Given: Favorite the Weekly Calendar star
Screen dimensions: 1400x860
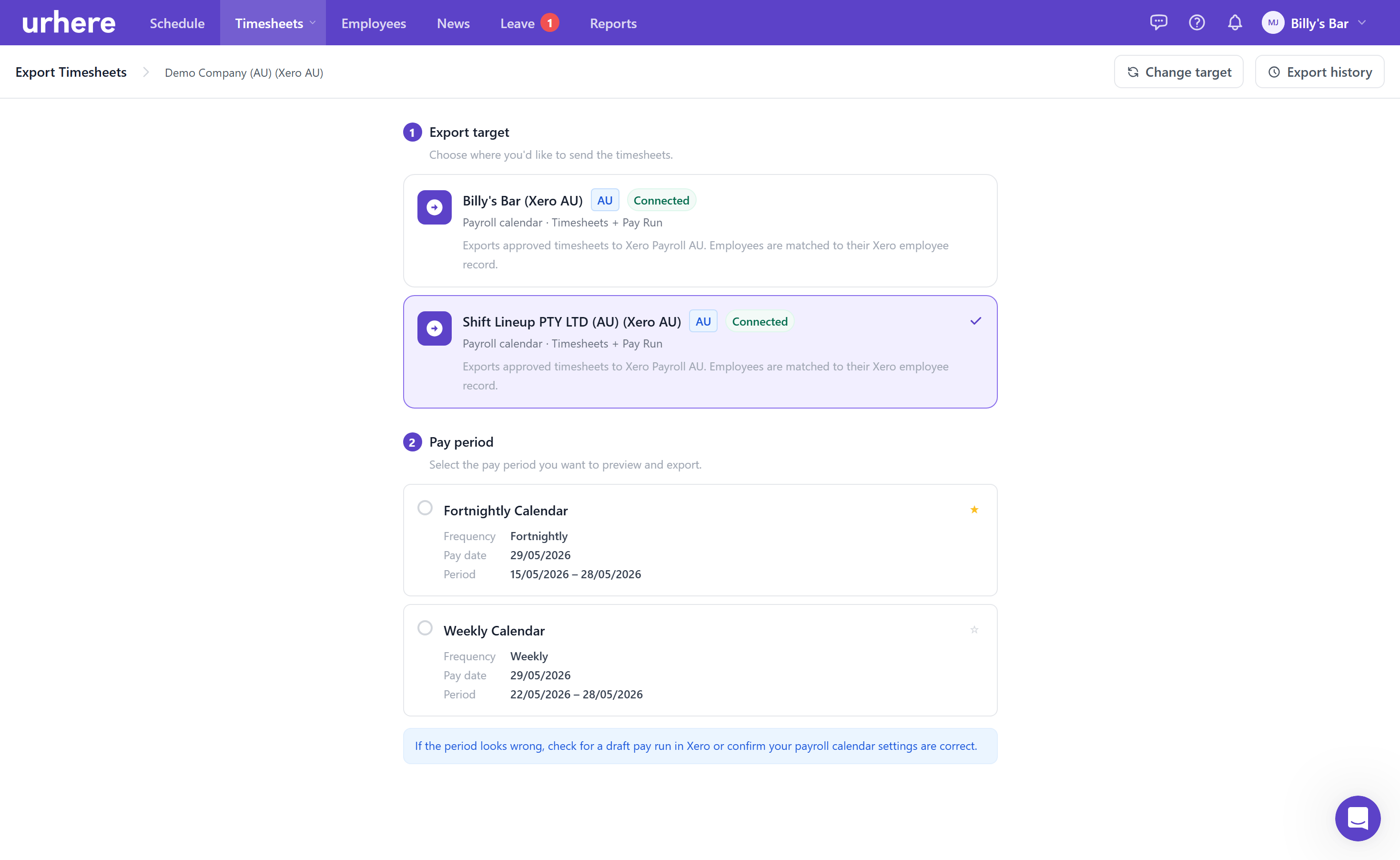Looking at the screenshot, I should pos(974,630).
